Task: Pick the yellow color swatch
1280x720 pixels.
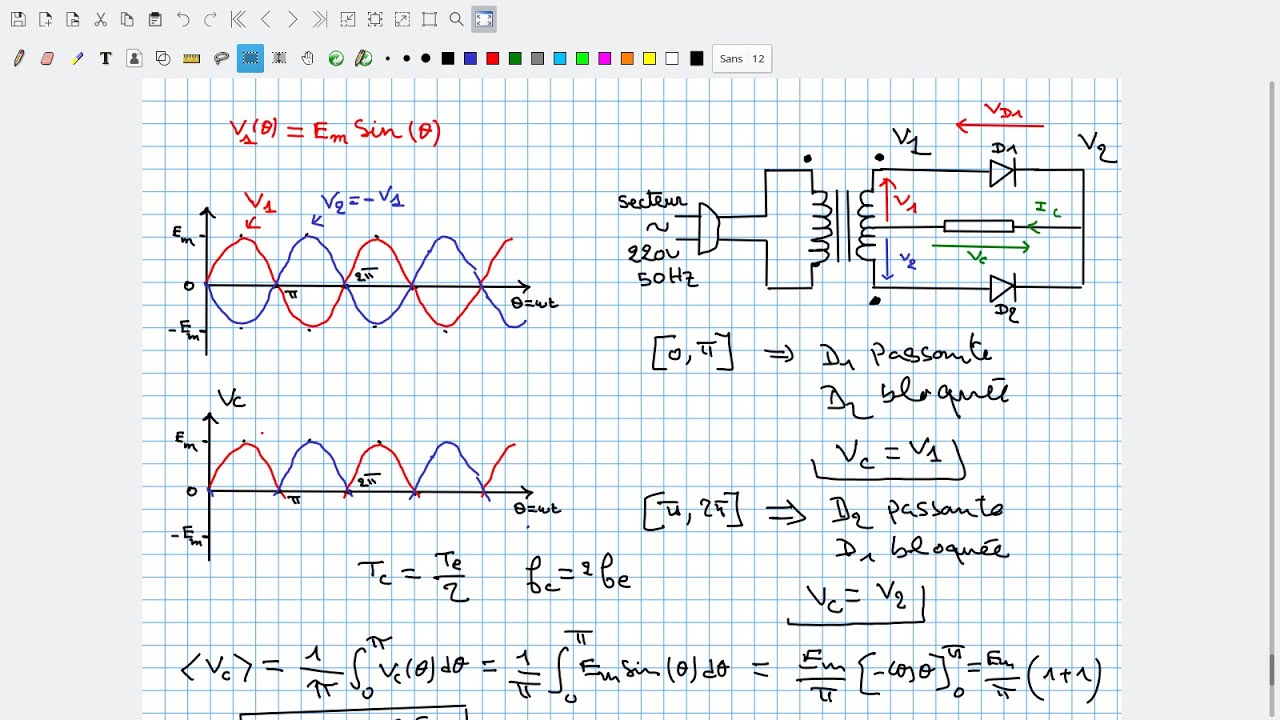Action: (x=649, y=59)
